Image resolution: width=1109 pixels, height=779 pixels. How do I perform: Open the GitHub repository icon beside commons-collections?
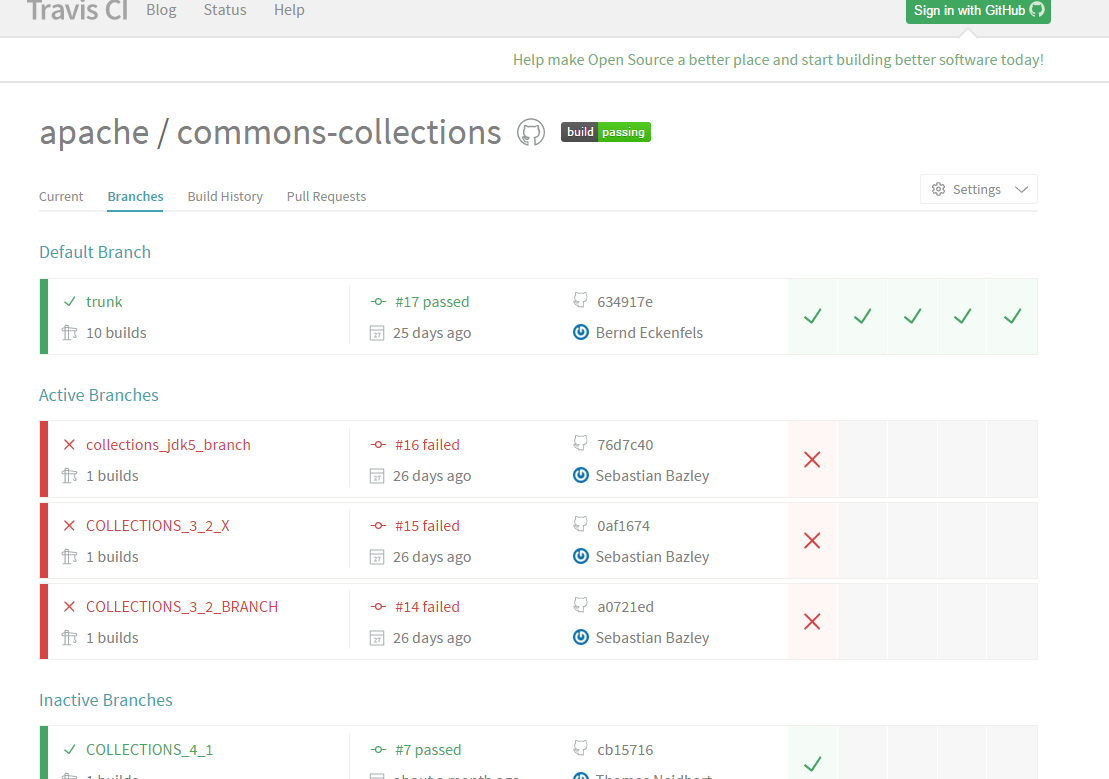(530, 132)
